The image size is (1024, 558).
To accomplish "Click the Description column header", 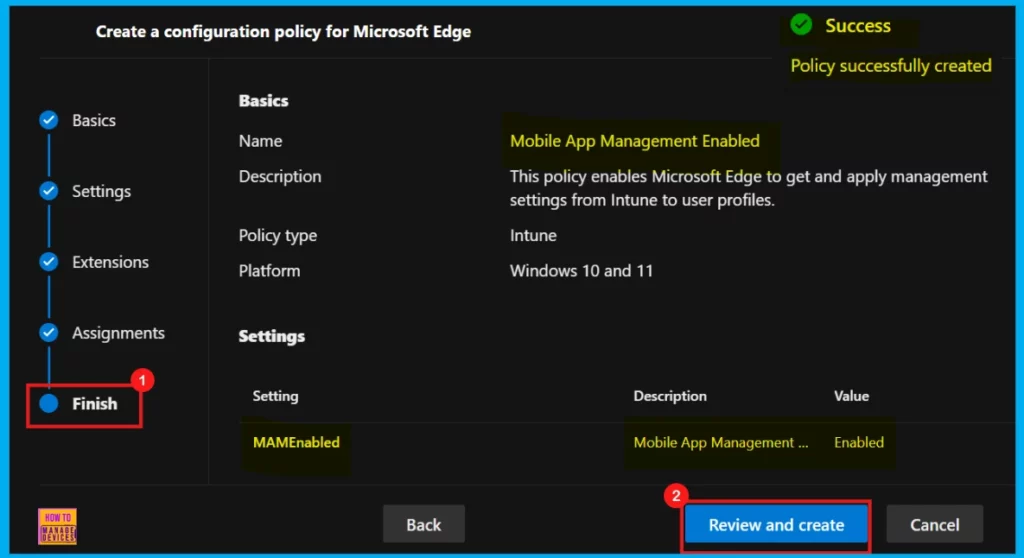I will click(670, 396).
